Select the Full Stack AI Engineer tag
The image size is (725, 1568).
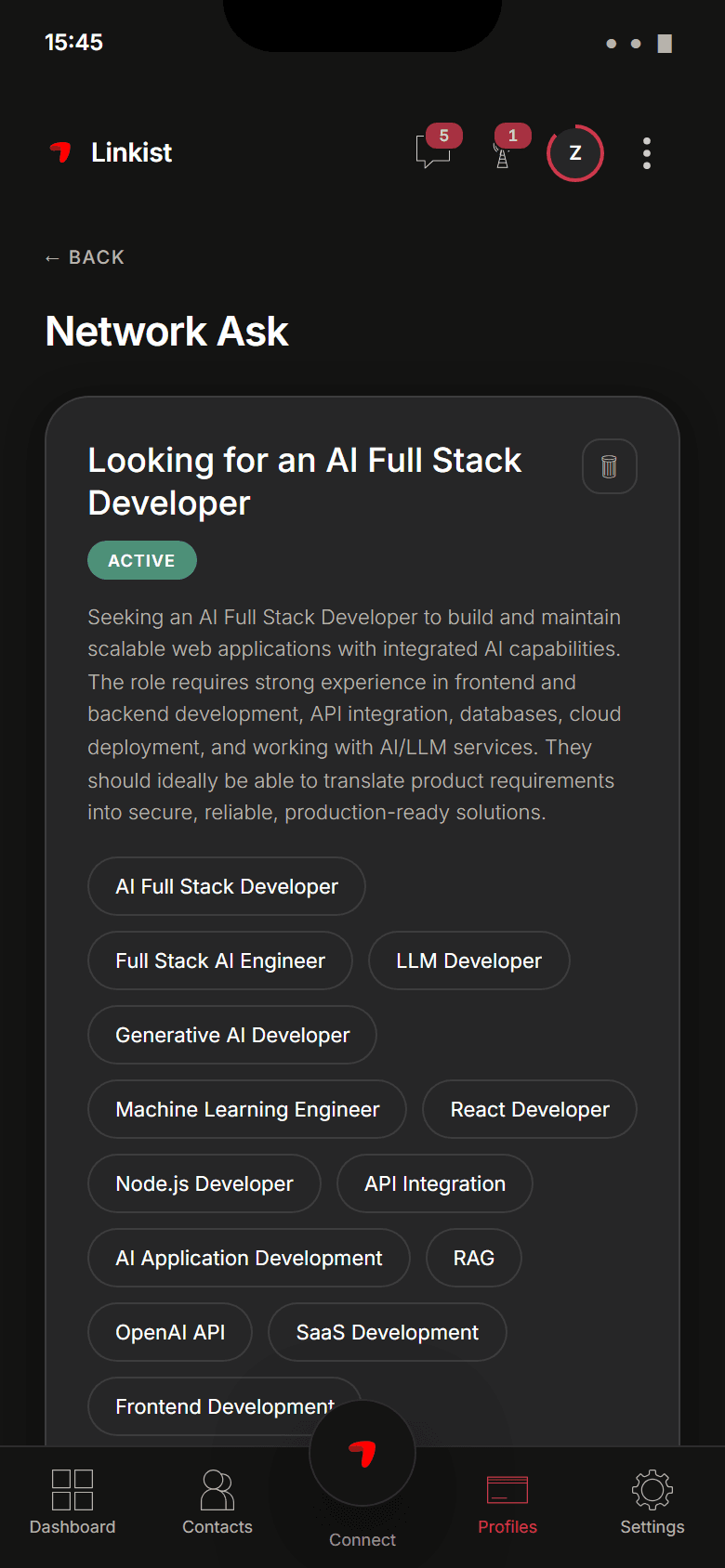click(x=220, y=960)
